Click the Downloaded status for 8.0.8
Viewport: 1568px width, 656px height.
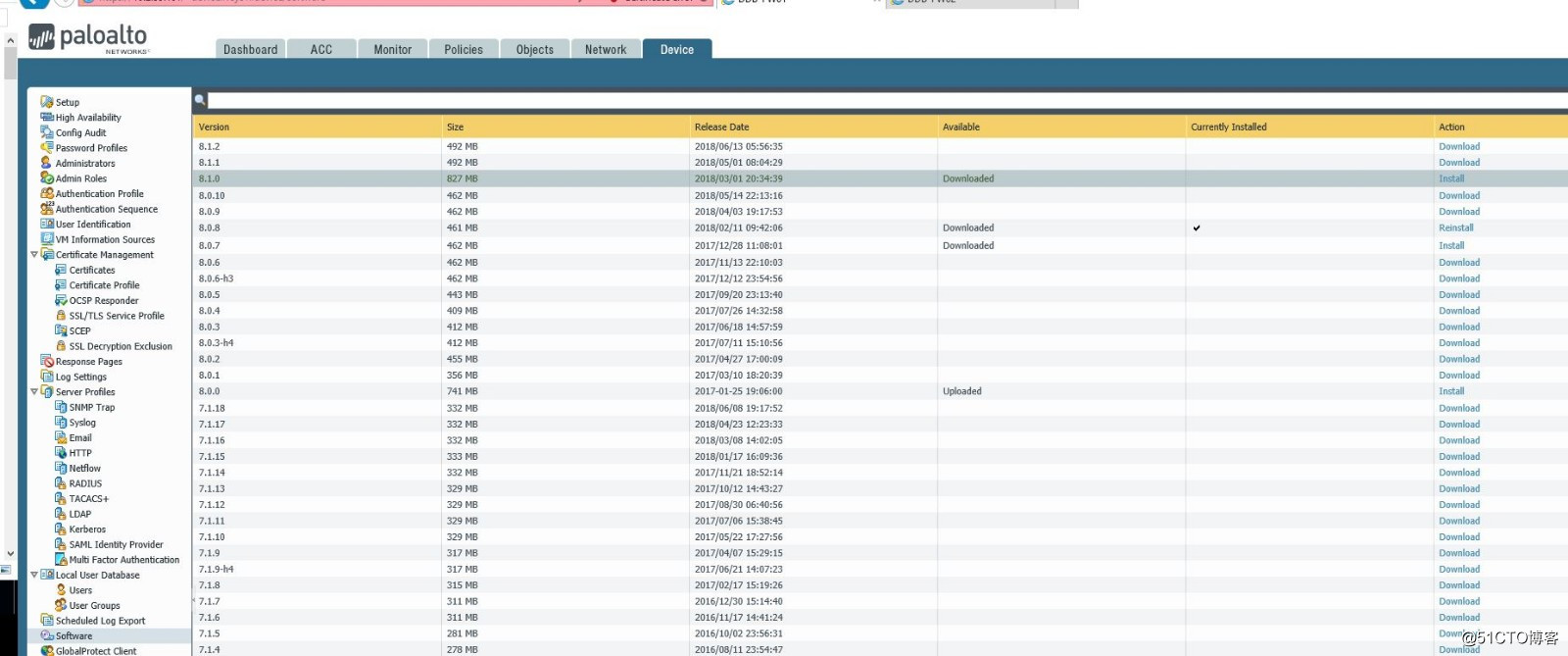[x=968, y=227]
